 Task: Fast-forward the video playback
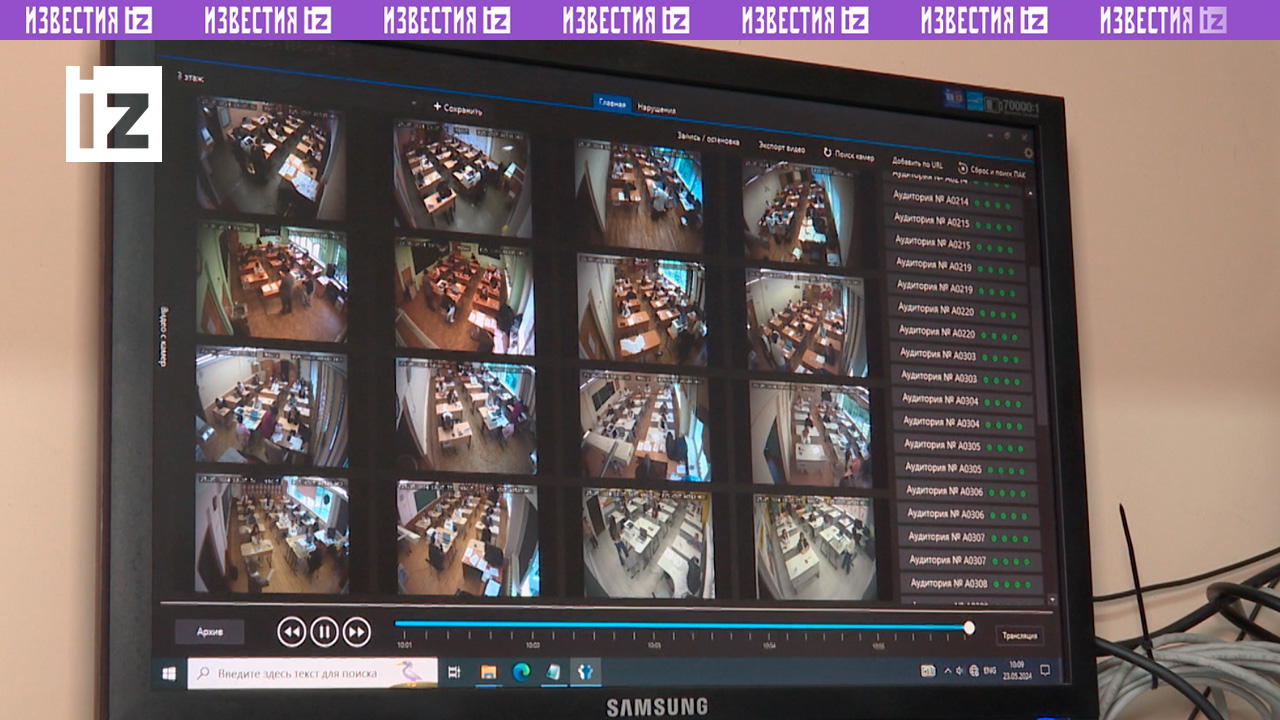[x=357, y=632]
